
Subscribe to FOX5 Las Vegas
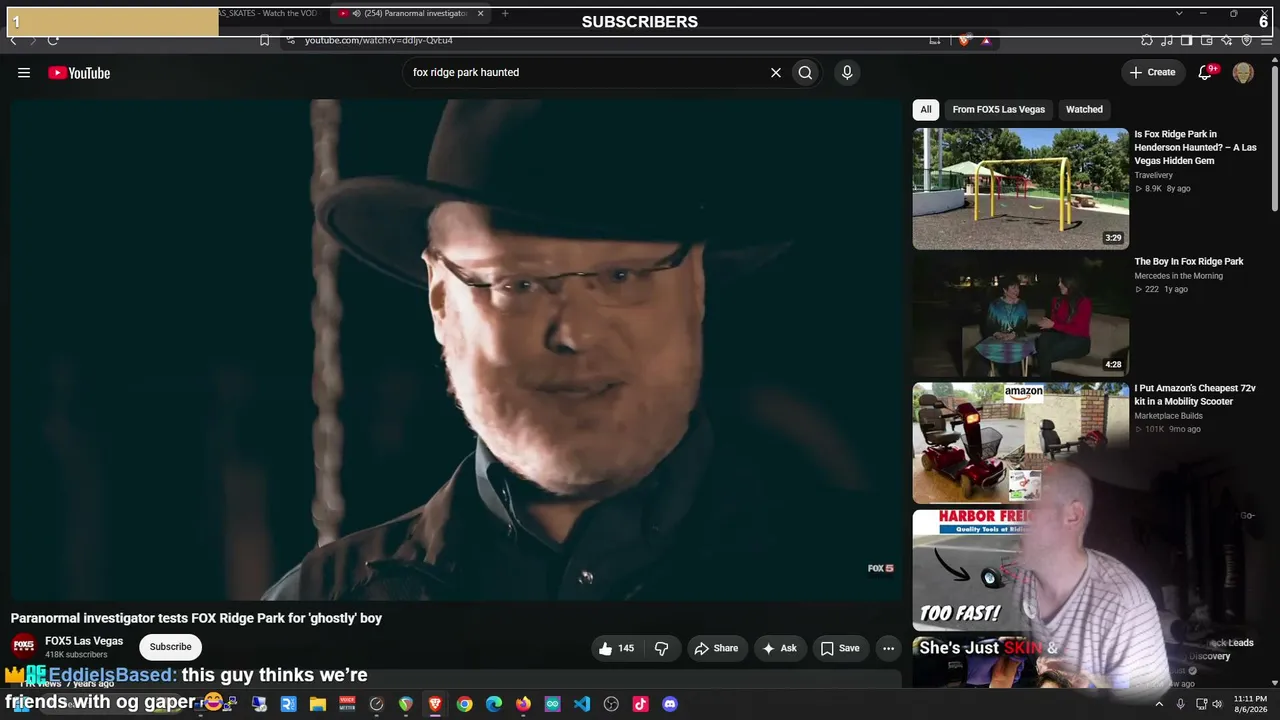[171, 647]
